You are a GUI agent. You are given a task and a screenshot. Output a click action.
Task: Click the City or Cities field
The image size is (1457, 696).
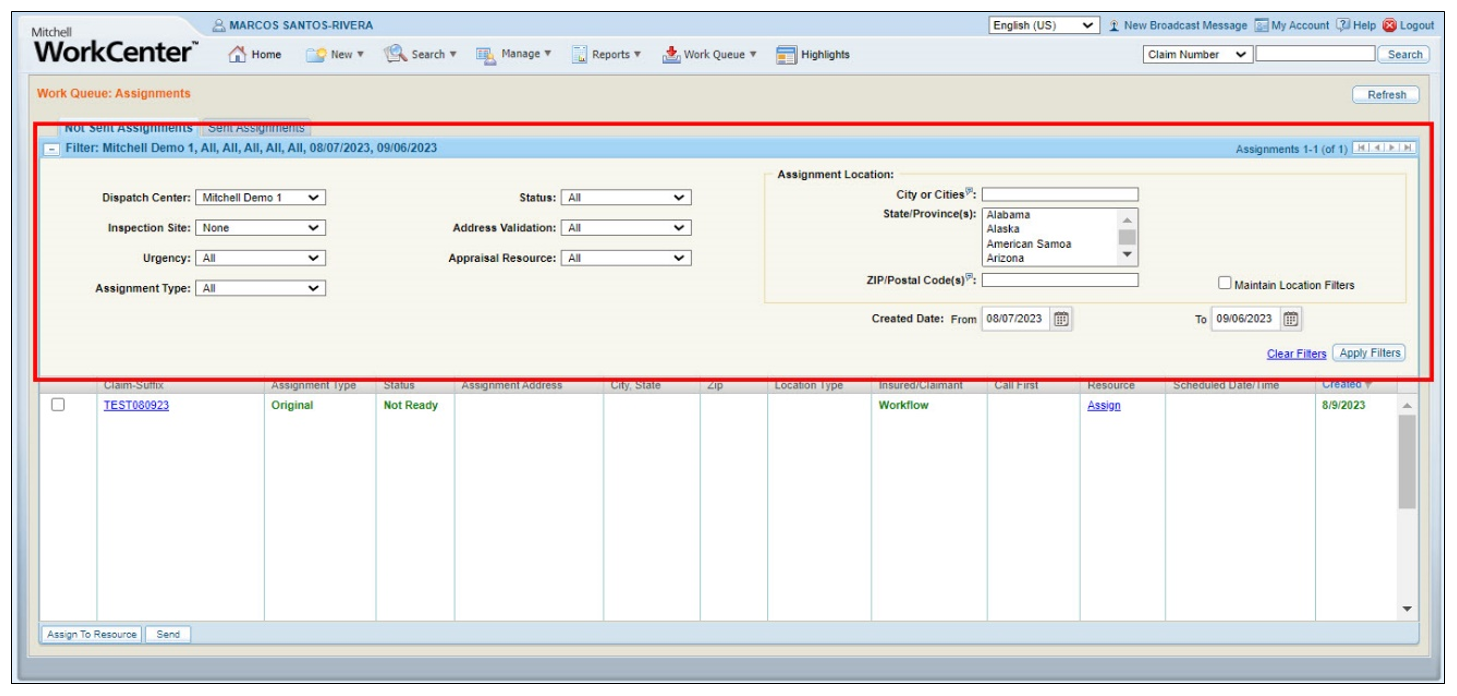tap(1059, 195)
